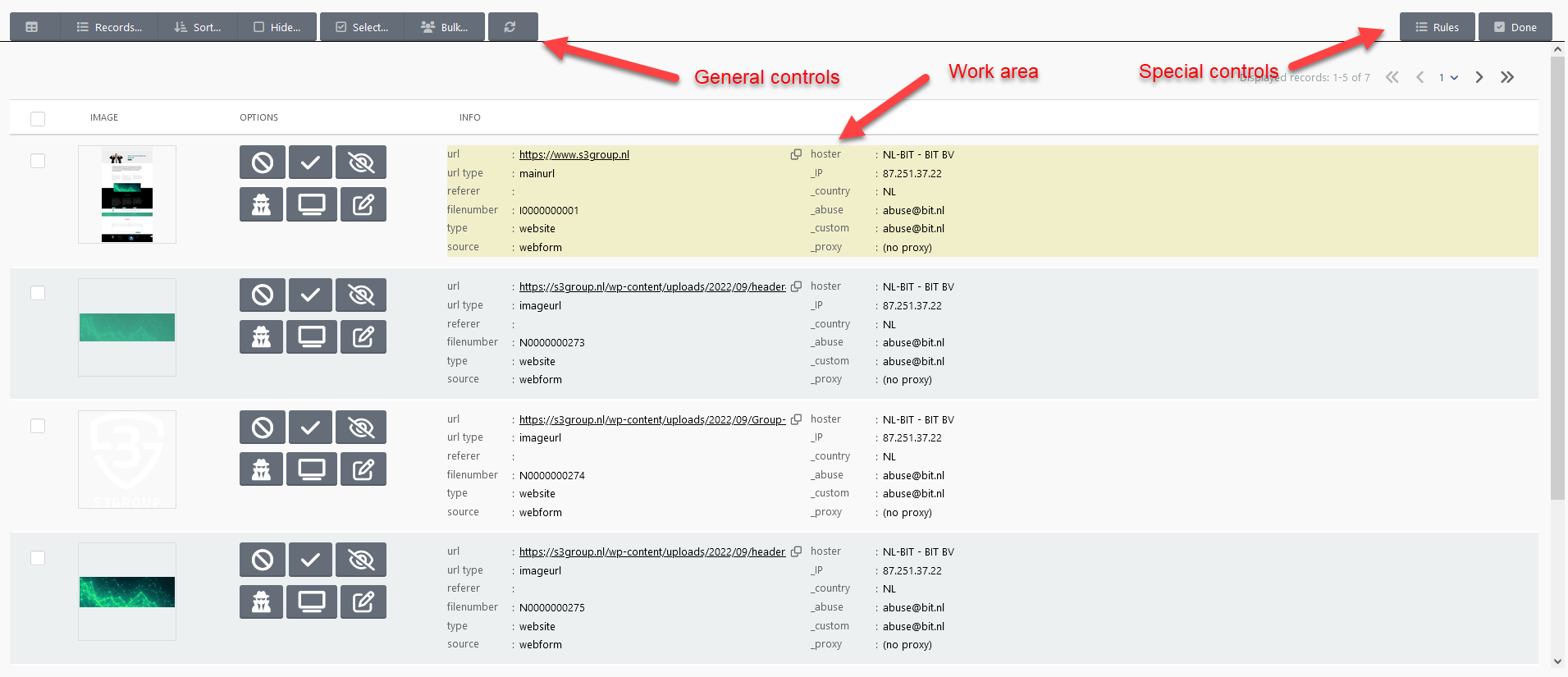Viewport: 1568px width, 677px height.
Task: Open the Bulk... actions menu
Action: tap(445, 27)
